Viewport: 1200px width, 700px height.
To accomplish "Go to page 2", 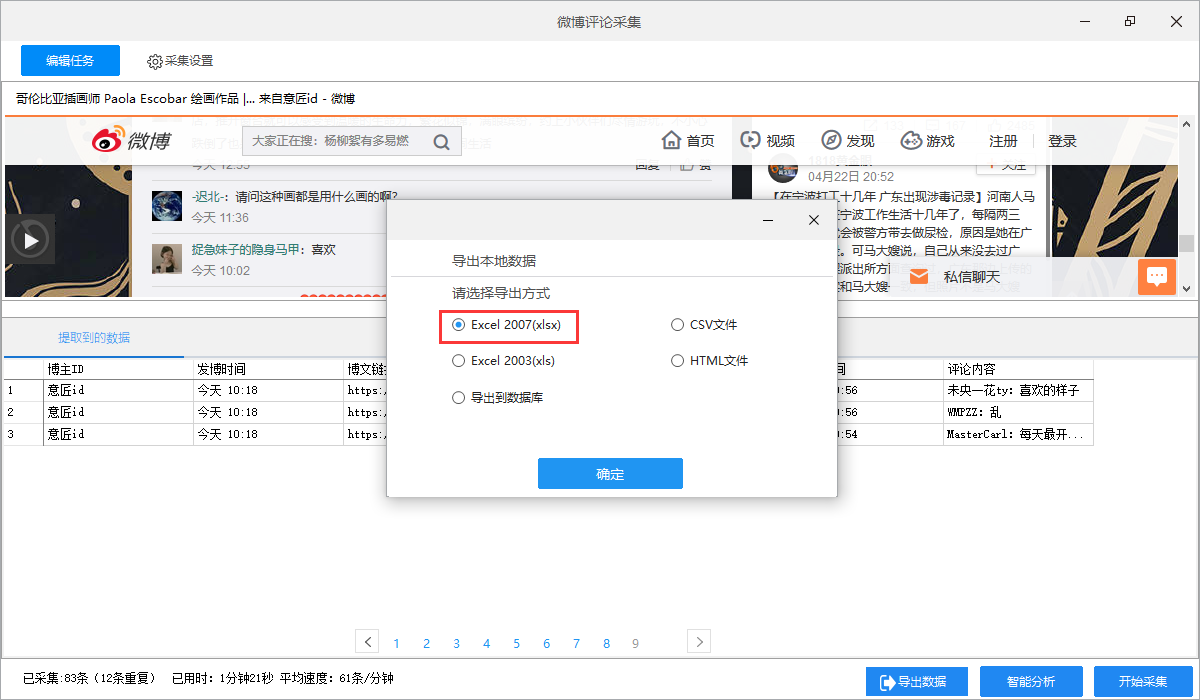I will (x=427, y=644).
